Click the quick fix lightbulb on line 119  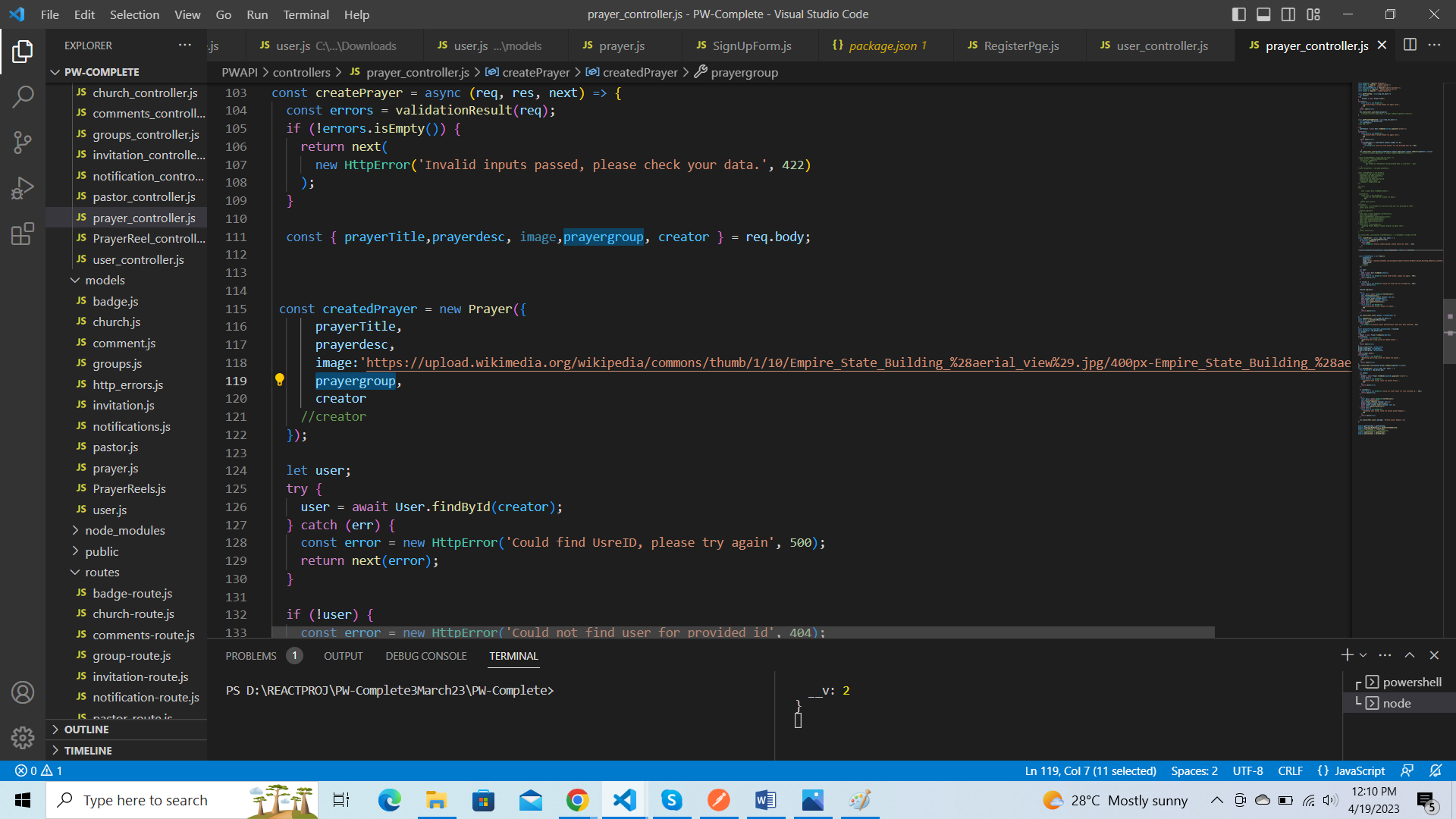[x=280, y=379]
